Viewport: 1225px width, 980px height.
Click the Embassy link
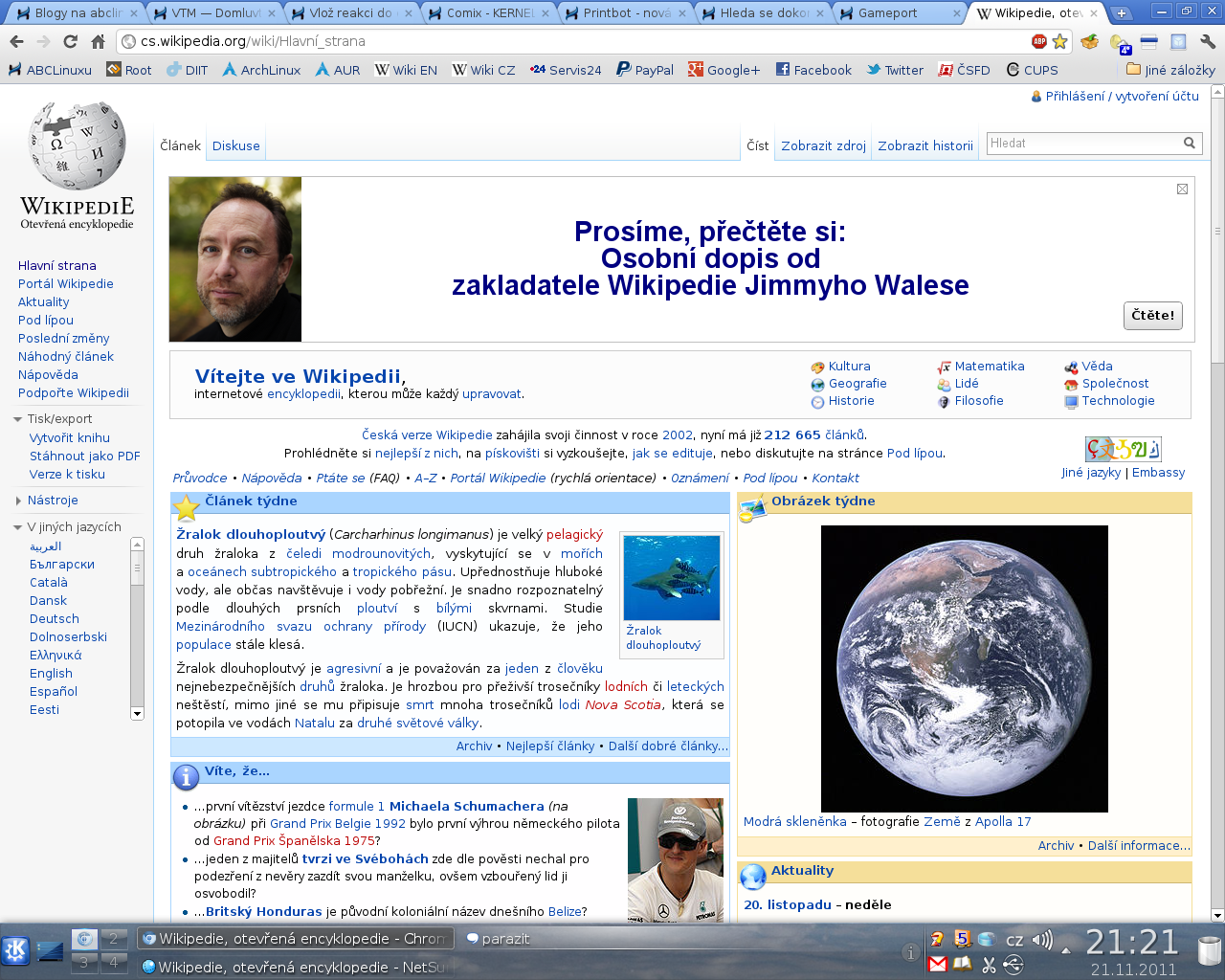(1158, 472)
